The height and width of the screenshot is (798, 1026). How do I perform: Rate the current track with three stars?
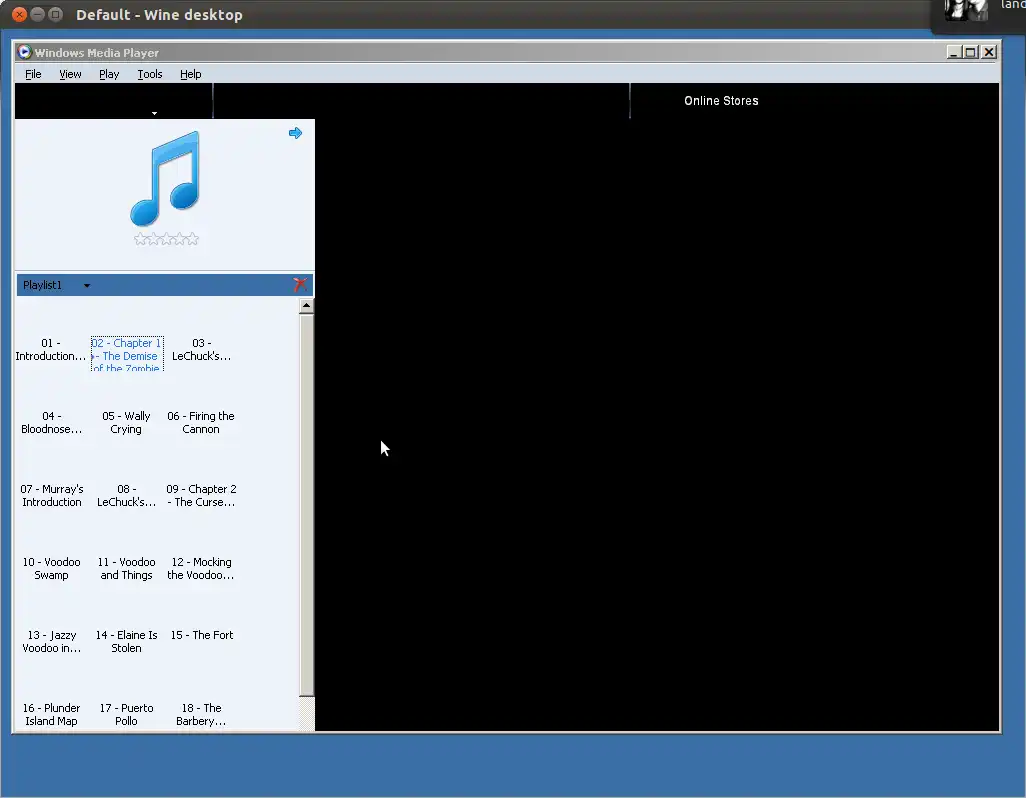click(165, 238)
